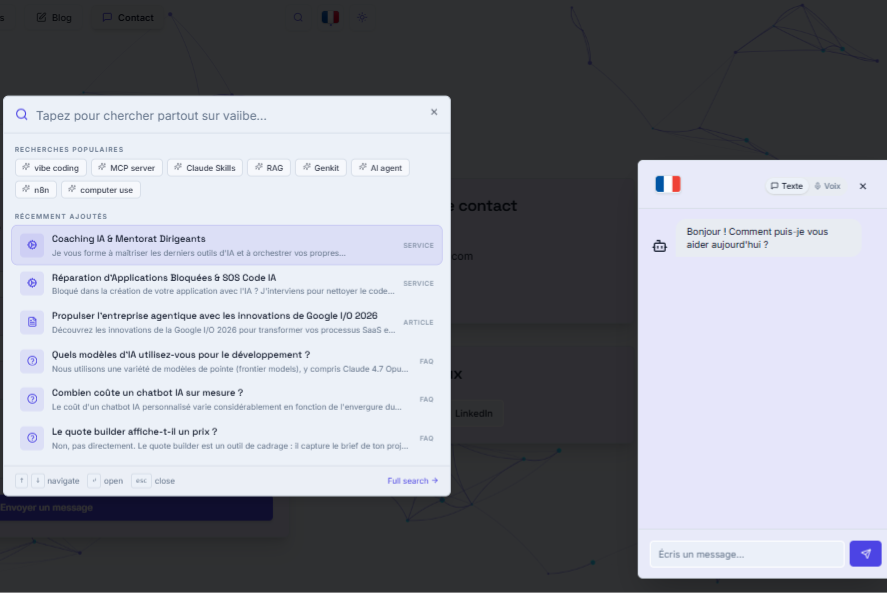Open the Blog nav item
The image size is (887, 594).
point(54,18)
